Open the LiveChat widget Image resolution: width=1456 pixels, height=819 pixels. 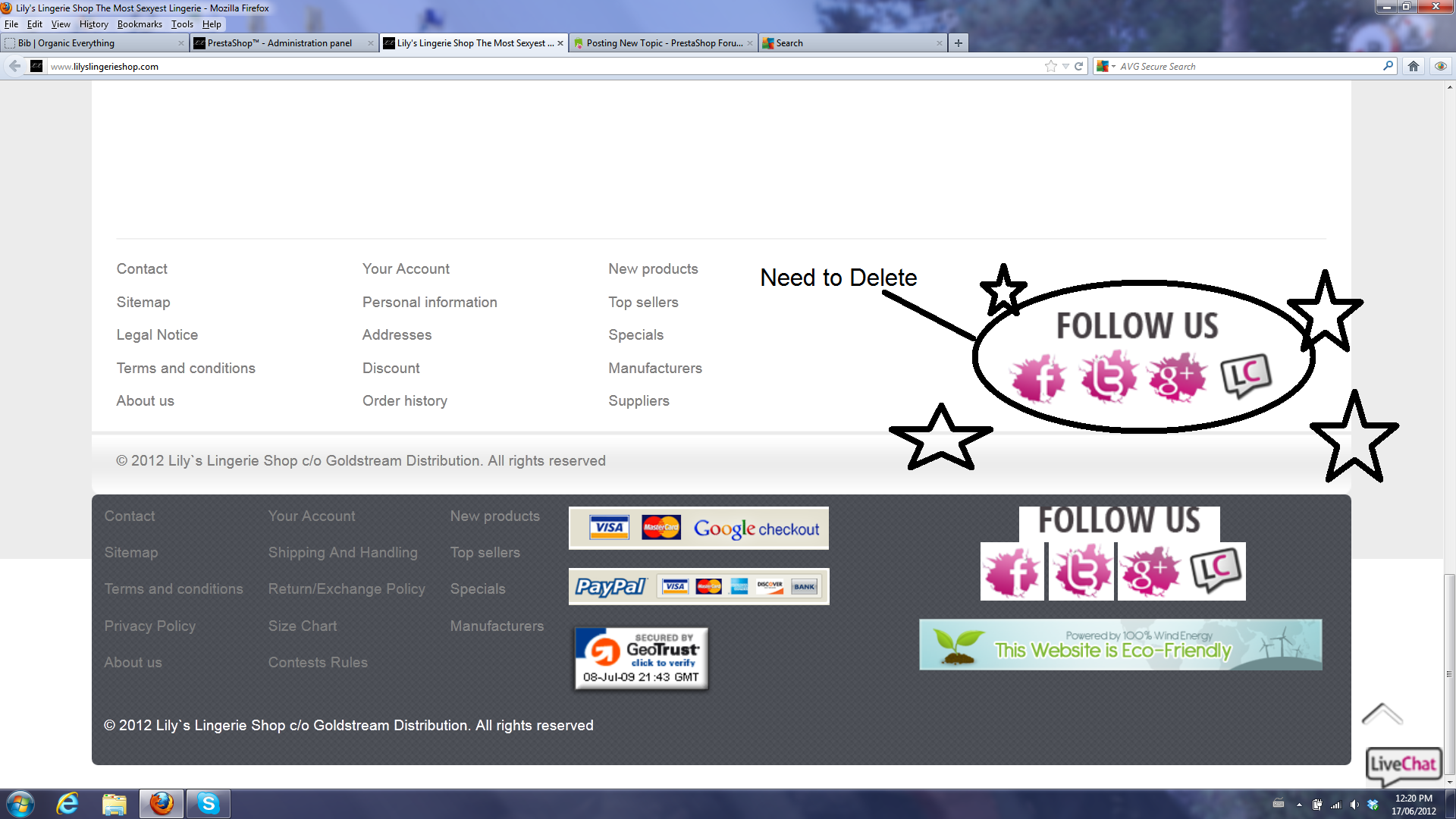(x=1403, y=764)
